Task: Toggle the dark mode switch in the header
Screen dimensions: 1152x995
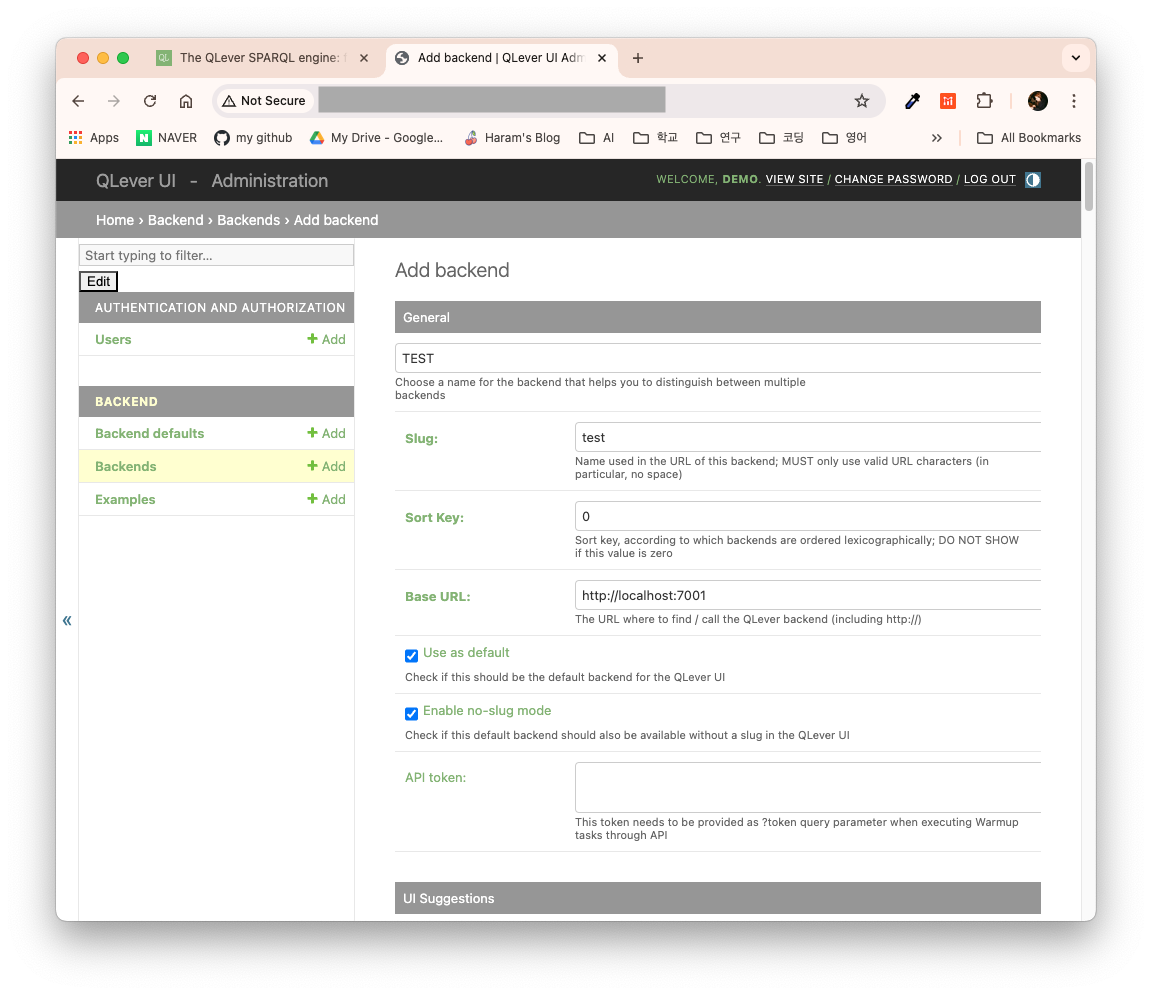Action: tap(1032, 180)
